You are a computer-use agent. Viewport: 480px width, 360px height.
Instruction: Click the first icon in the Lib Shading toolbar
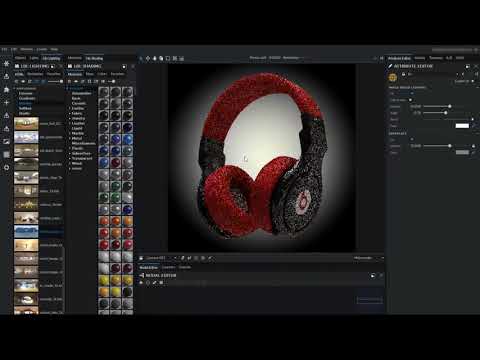(x=69, y=81)
